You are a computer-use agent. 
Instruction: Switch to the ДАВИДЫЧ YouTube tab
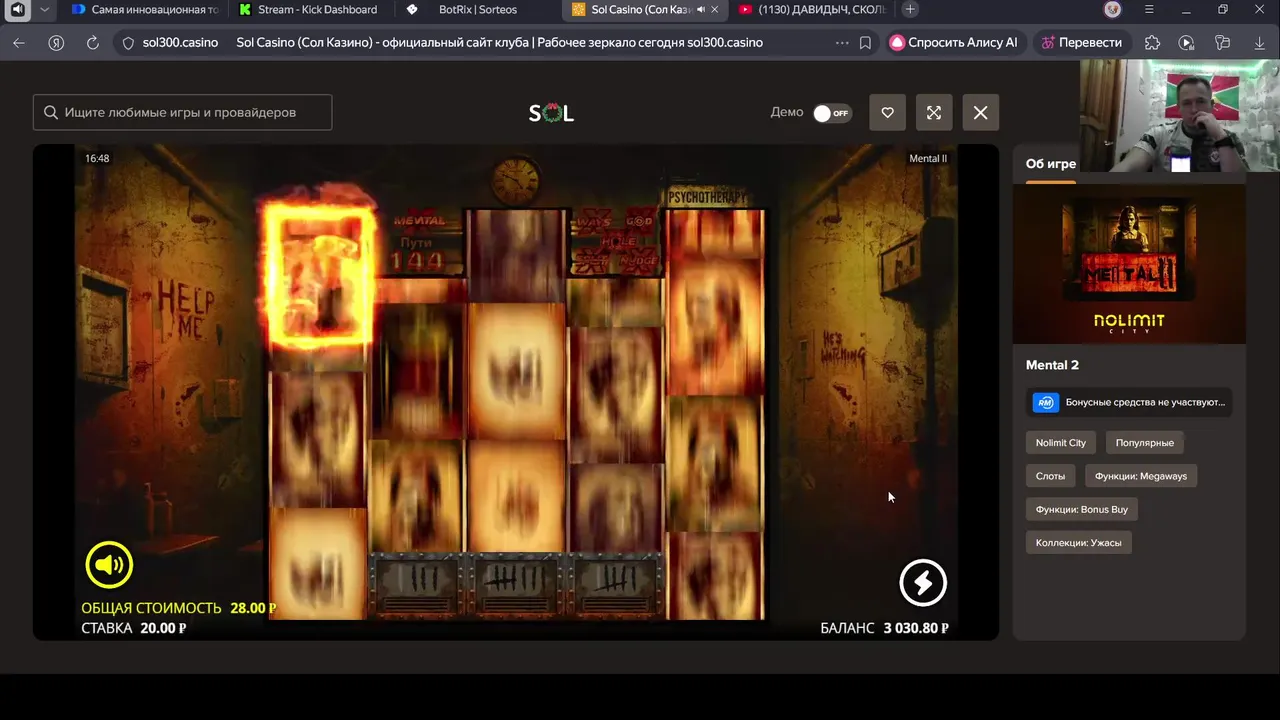pyautogui.click(x=810, y=10)
